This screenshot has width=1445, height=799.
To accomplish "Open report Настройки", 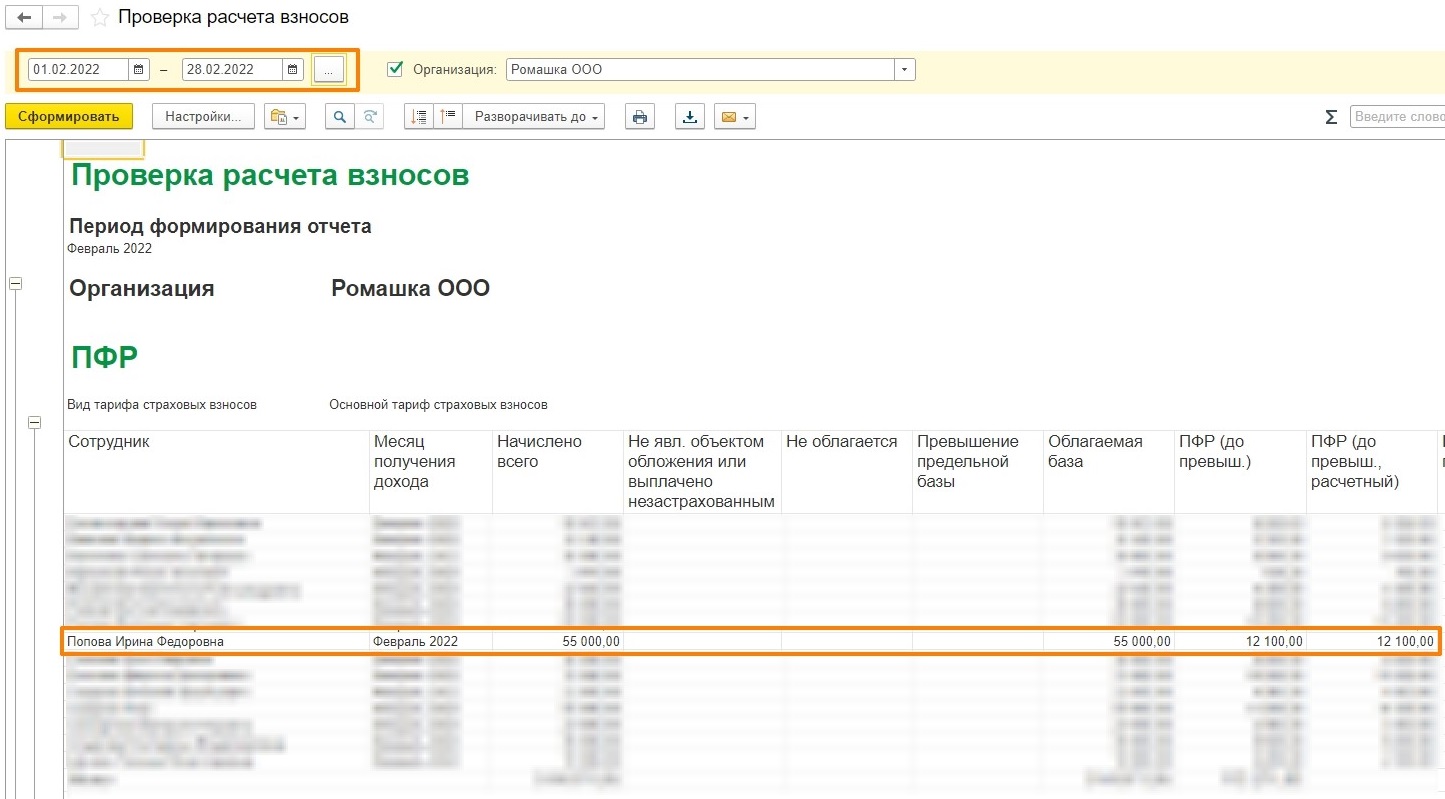I will tap(203, 117).
